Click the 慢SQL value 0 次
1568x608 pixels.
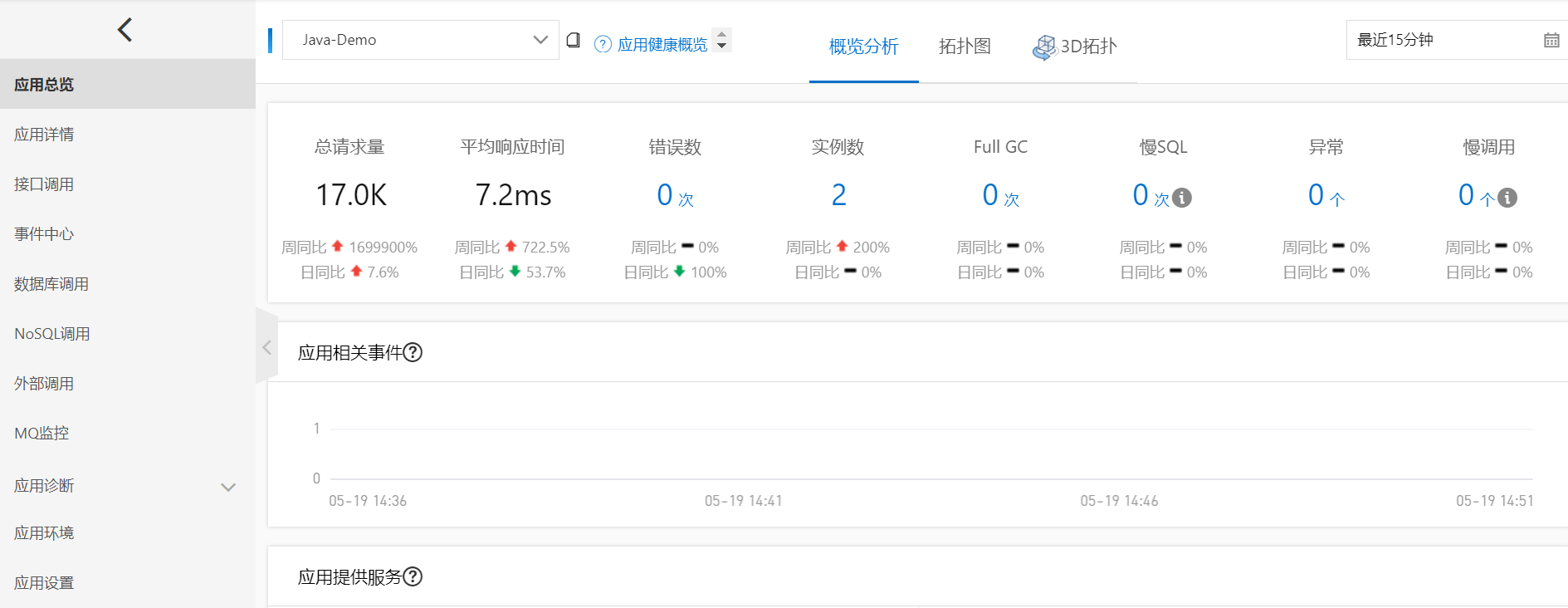[1150, 195]
